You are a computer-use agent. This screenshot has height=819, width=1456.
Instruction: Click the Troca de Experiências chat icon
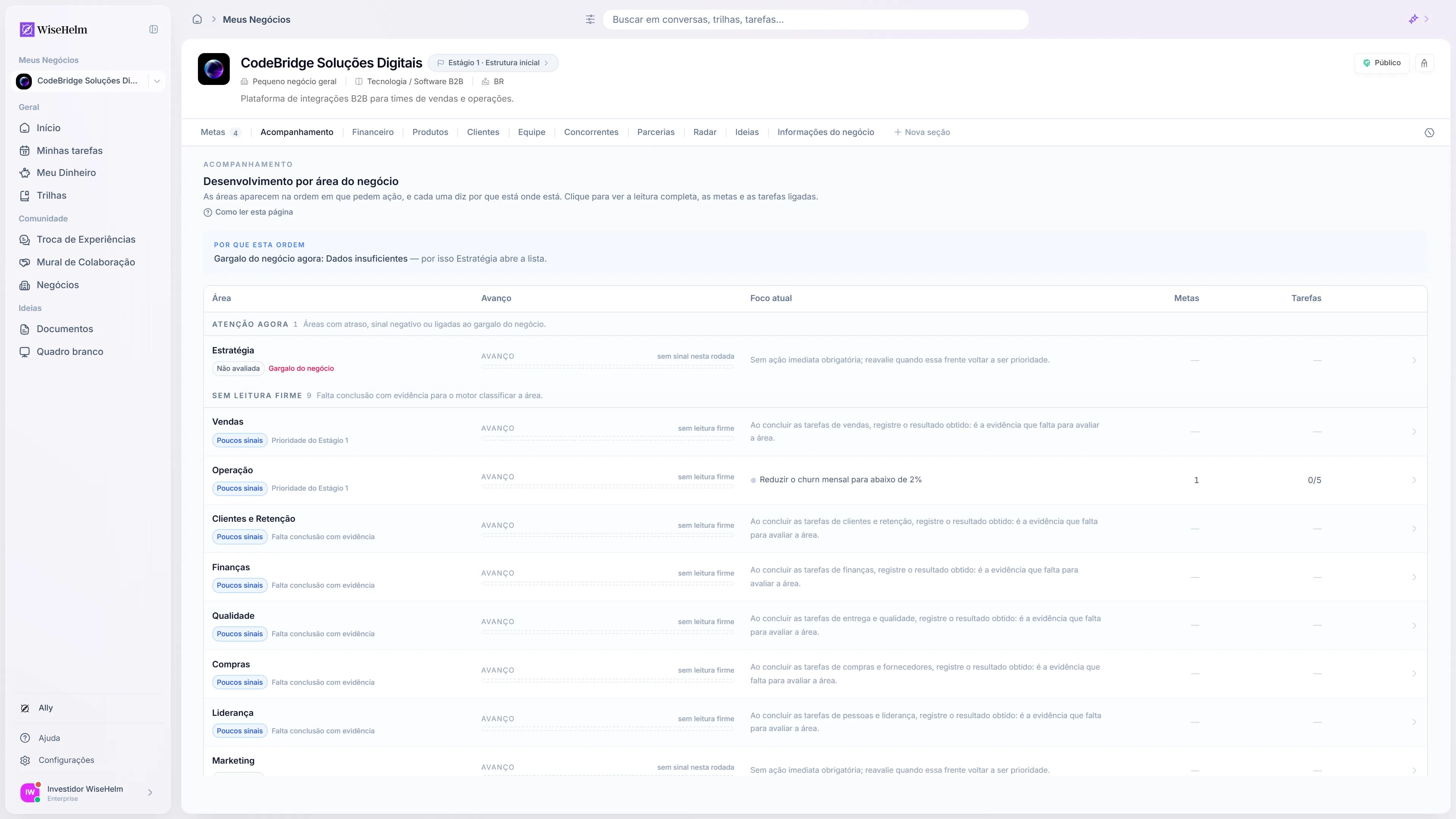[24, 240]
